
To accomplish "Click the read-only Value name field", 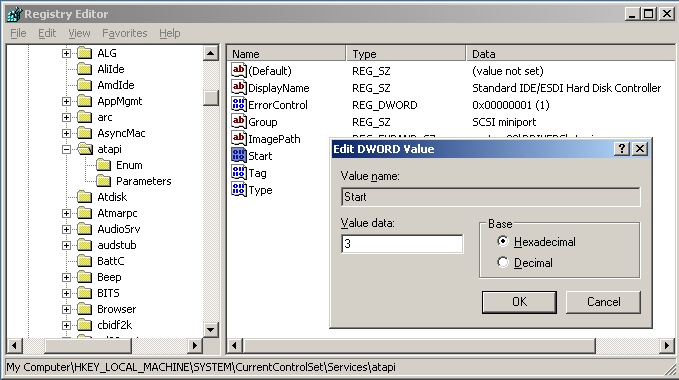I will click(x=491, y=197).
